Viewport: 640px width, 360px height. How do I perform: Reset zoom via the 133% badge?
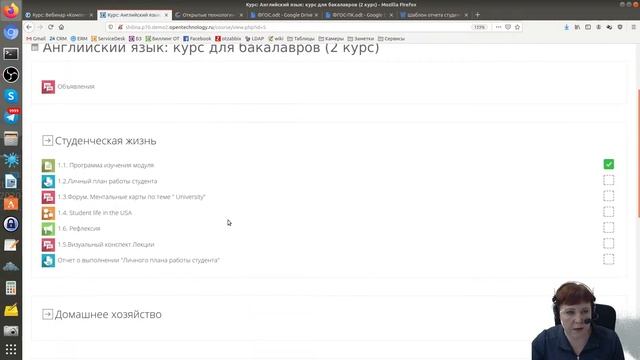pyautogui.click(x=479, y=27)
